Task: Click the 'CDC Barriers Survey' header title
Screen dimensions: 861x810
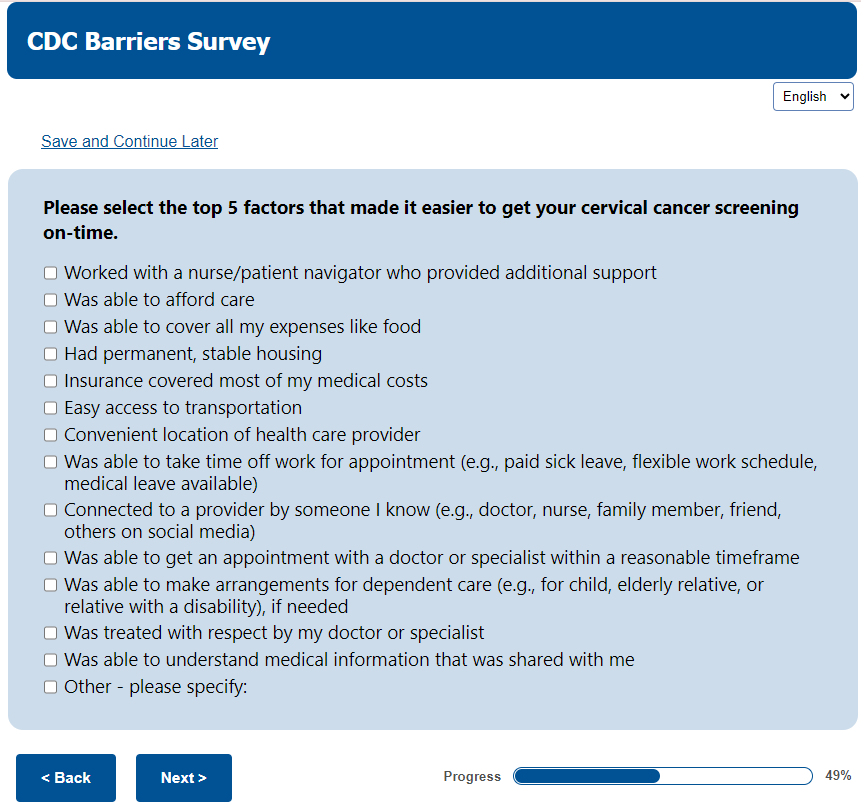Action: coord(148,41)
